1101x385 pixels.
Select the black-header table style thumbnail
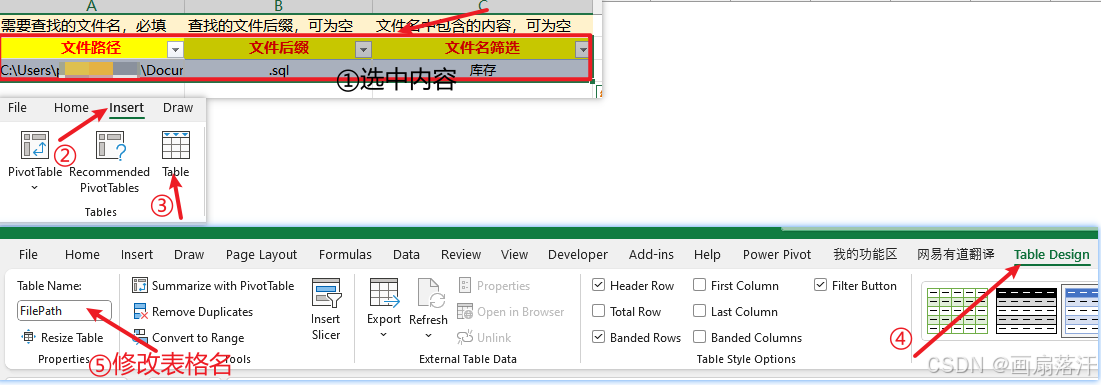1027,310
